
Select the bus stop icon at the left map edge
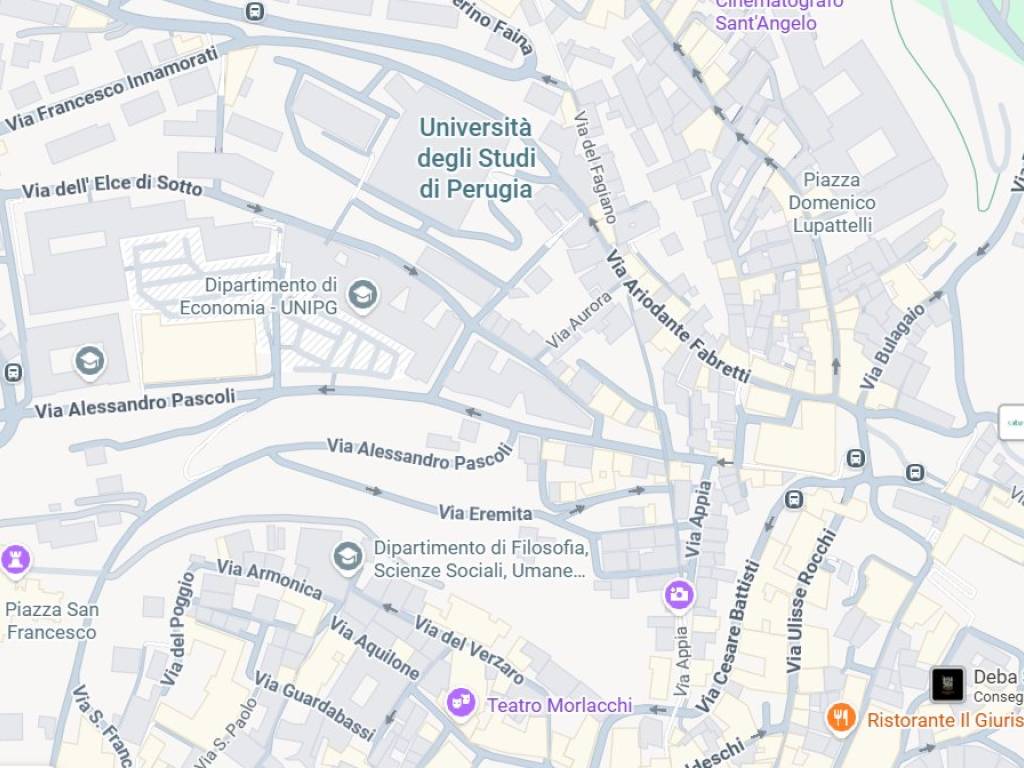pyautogui.click(x=13, y=373)
